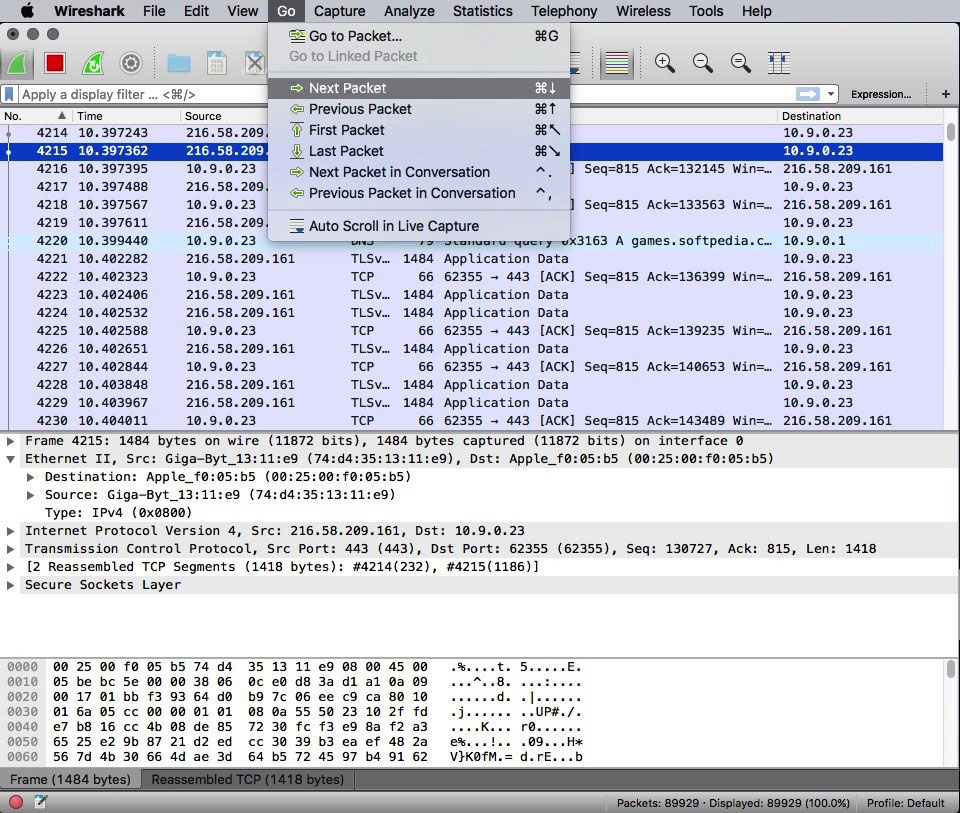Screen dimensions: 960x813
Task: Expand Transmission Control Protocol row
Action: click(10, 549)
